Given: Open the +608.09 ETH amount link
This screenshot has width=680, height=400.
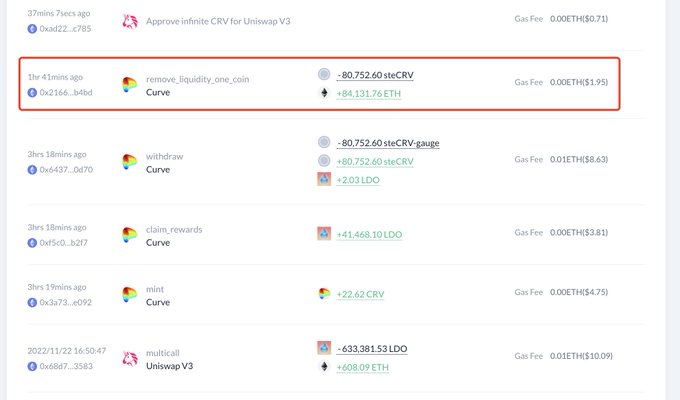Looking at the screenshot, I should [363, 367].
